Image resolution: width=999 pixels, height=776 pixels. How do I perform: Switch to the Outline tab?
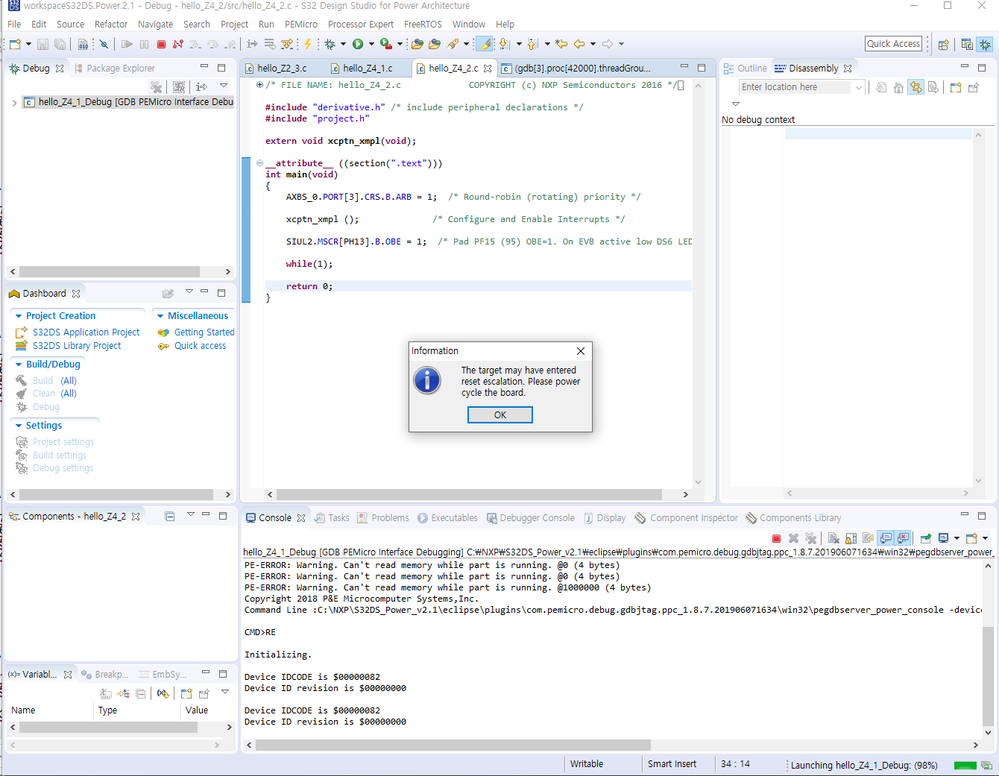coord(745,68)
